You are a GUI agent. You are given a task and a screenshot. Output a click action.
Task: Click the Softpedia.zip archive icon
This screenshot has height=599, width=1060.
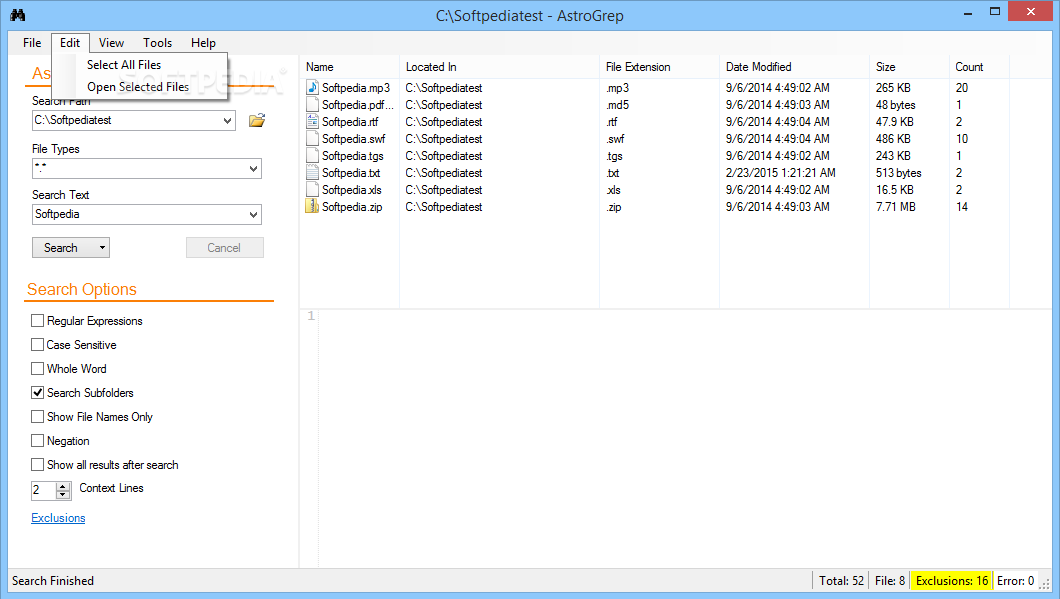(x=312, y=206)
